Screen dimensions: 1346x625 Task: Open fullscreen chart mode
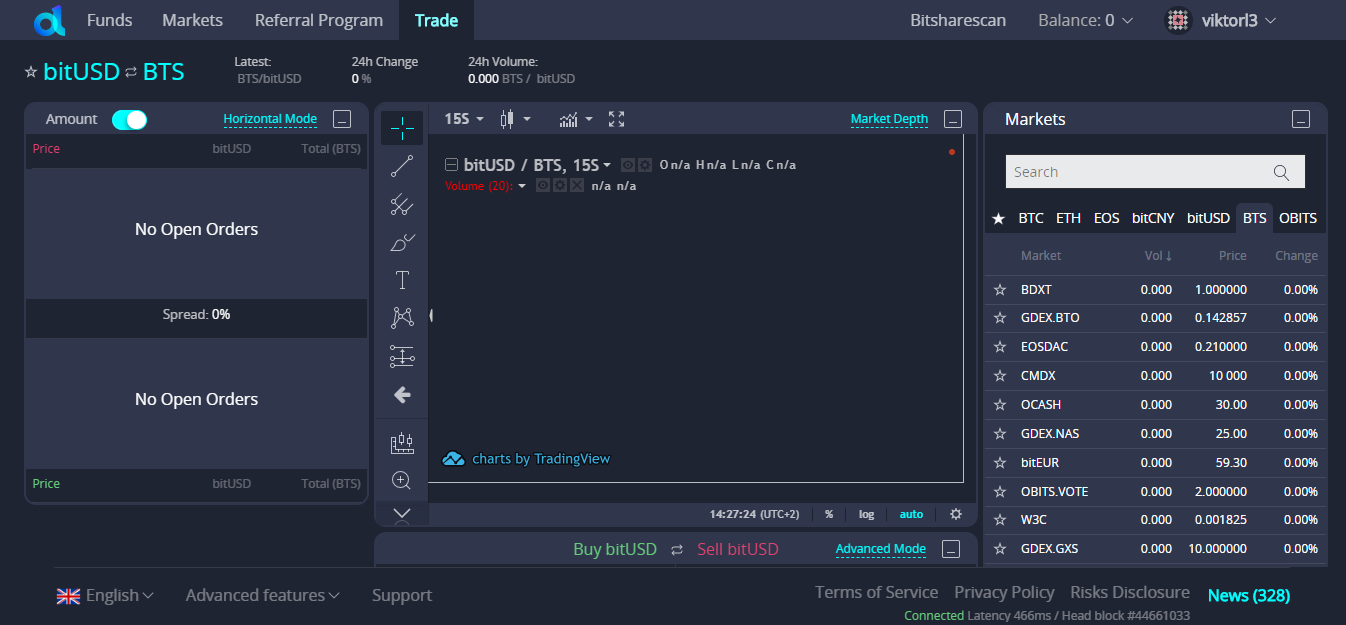(616, 119)
